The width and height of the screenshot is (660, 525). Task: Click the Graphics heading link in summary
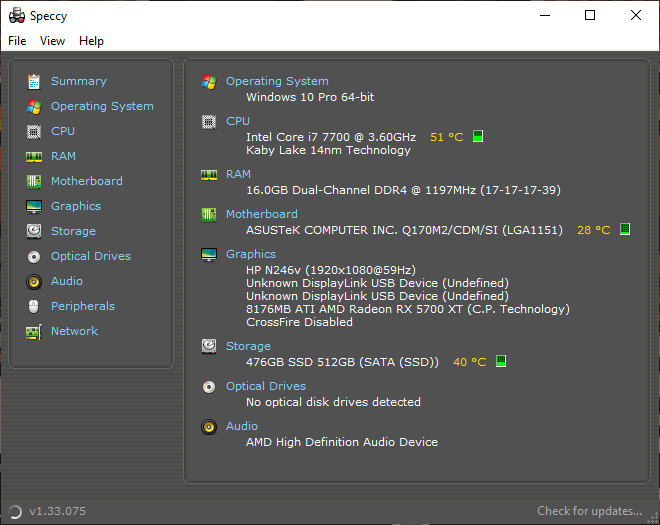251,254
